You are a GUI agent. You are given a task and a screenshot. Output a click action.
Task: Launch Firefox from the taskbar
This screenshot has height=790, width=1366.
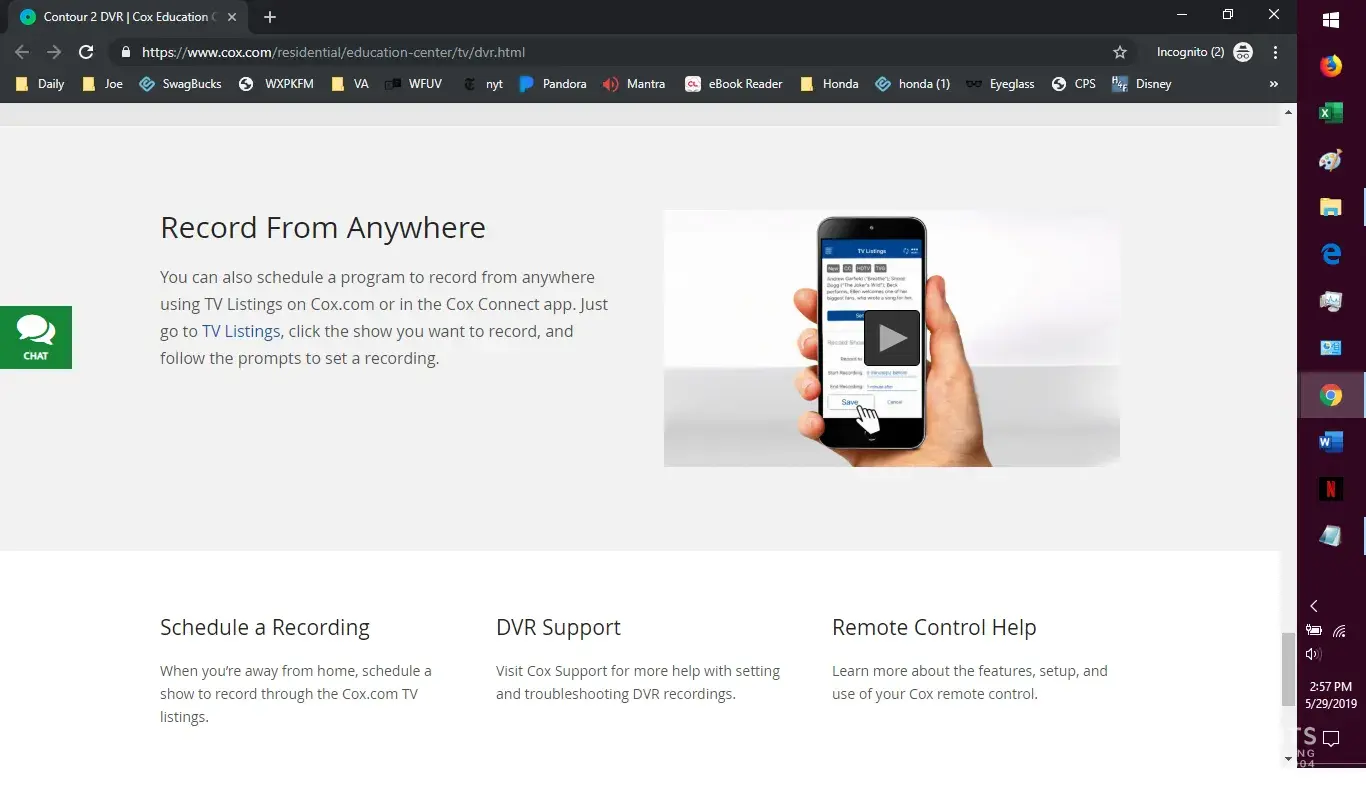point(1330,67)
